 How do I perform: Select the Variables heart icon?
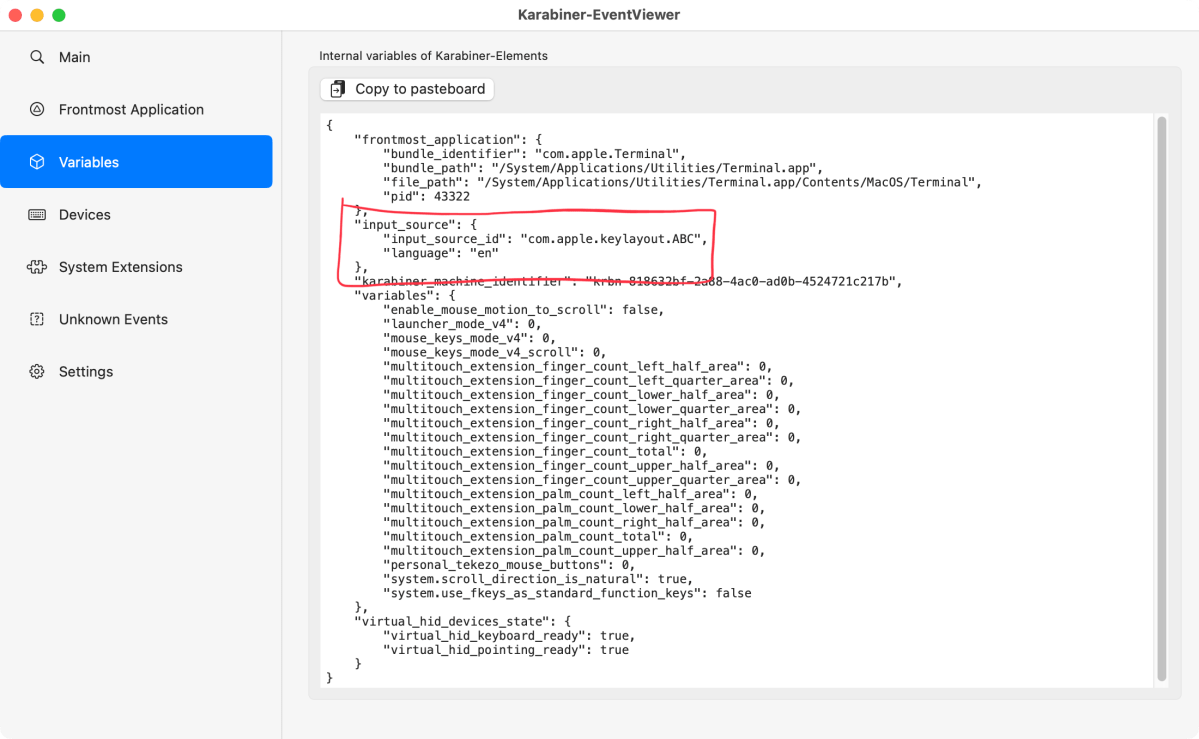point(37,161)
